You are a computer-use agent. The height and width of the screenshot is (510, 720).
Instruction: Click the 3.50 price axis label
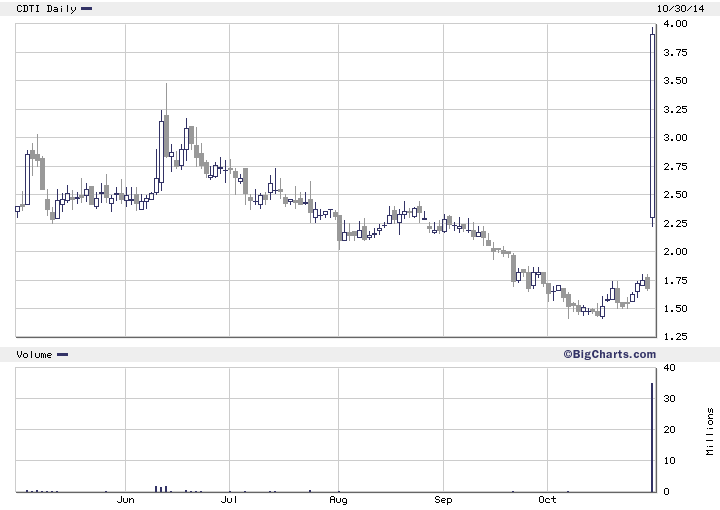675,81
